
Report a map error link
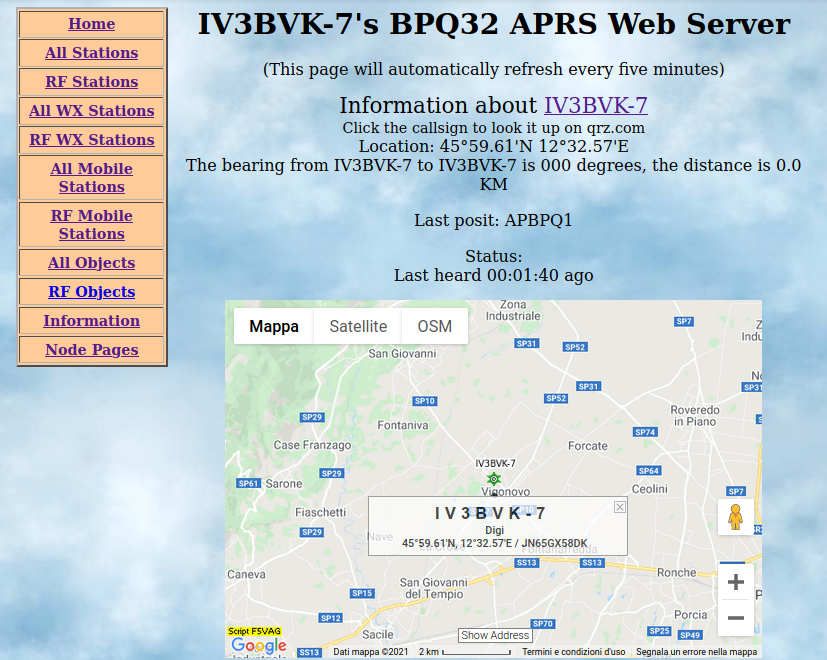click(x=696, y=652)
